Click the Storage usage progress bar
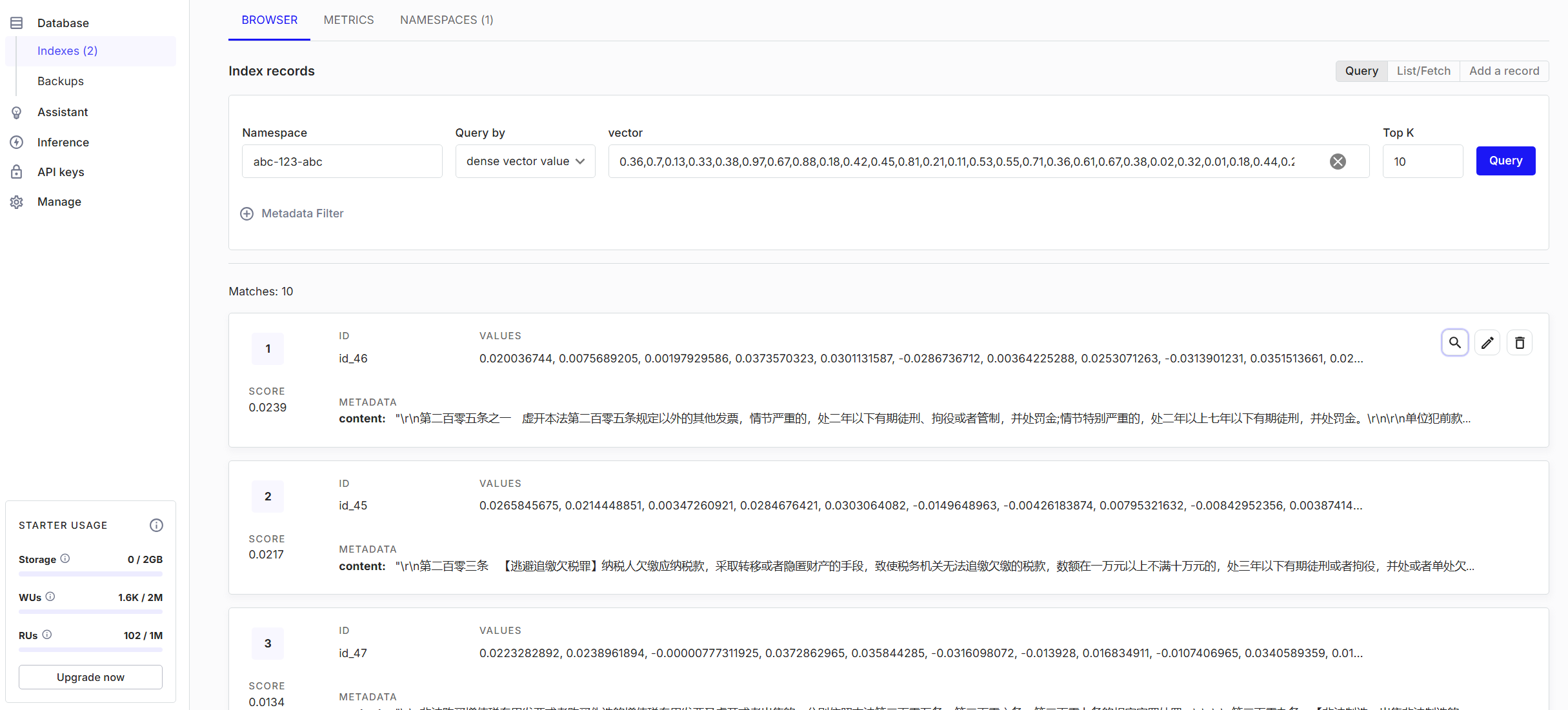This screenshot has width=1568, height=710. pos(90,573)
